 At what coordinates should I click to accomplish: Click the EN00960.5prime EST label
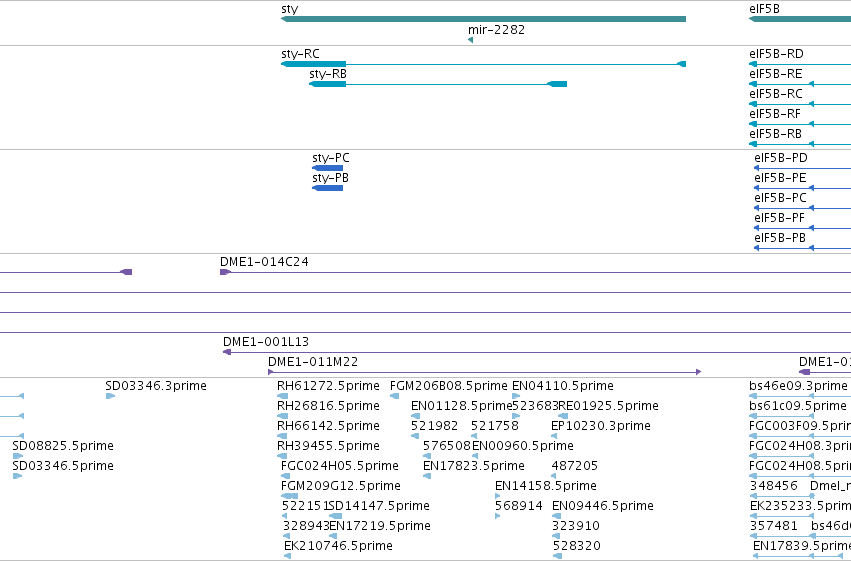pos(523,446)
